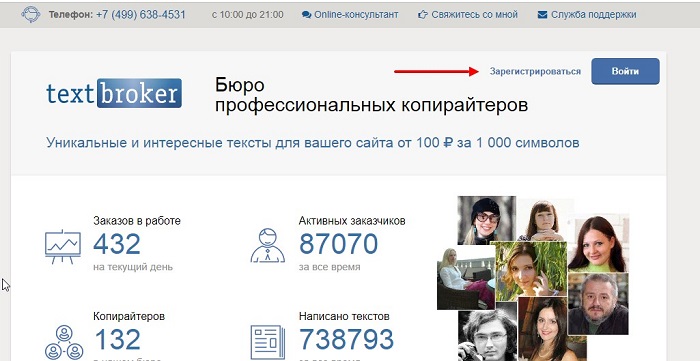
Task: Click the 432 orders count
Action: [117, 244]
